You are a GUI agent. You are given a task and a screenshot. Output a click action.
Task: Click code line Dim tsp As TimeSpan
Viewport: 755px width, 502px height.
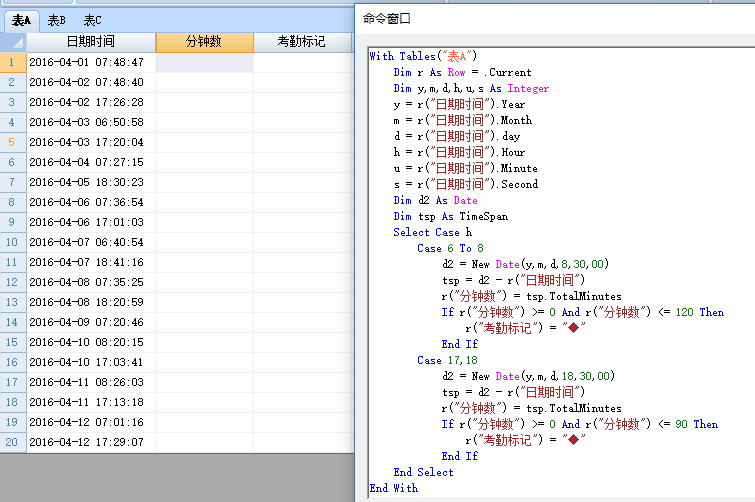coord(450,217)
